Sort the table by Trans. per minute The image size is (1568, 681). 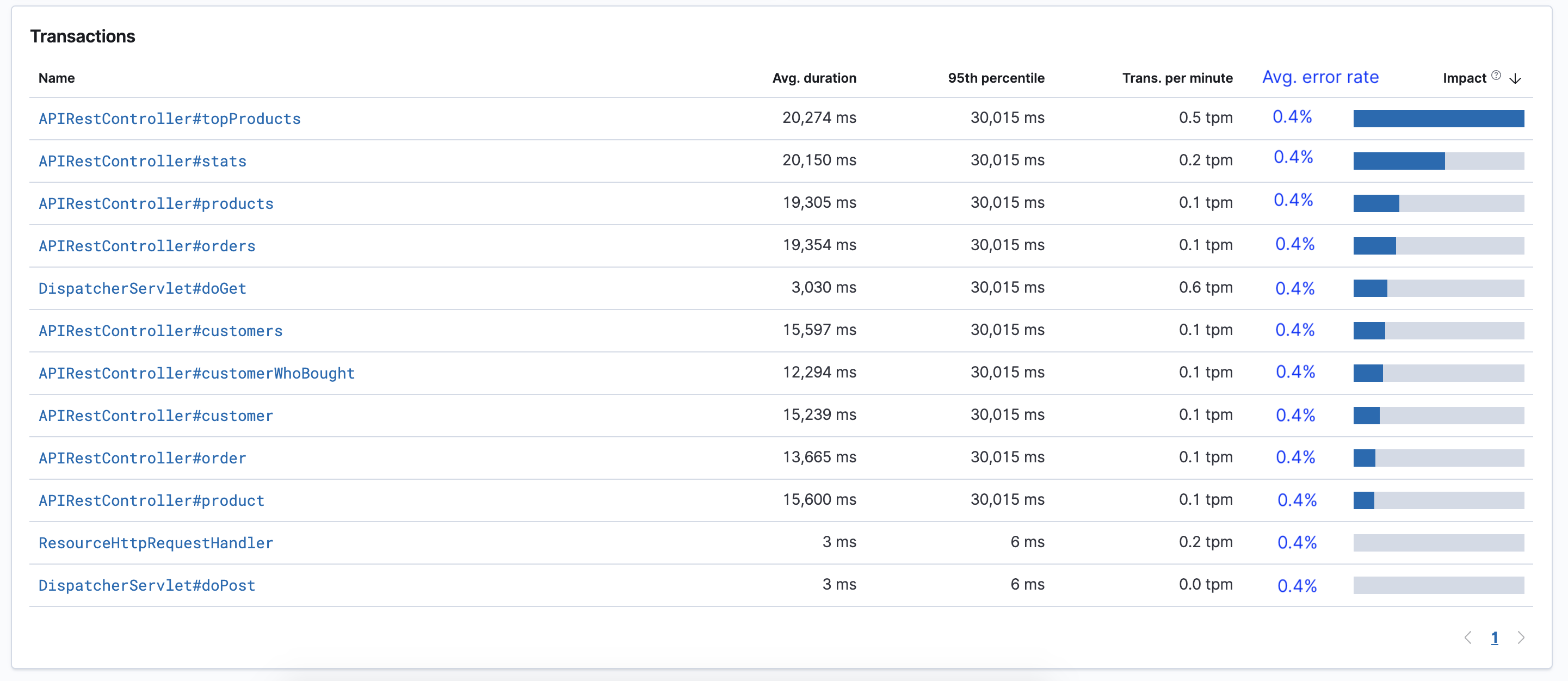[x=1177, y=78]
